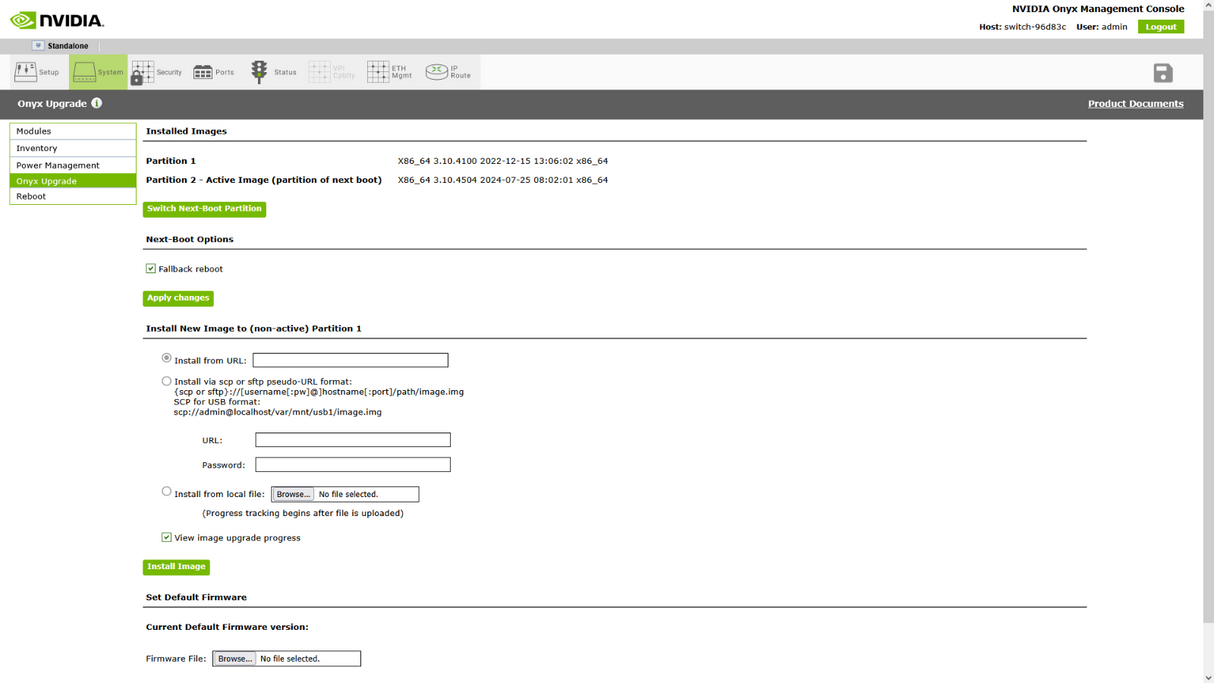The height and width of the screenshot is (683, 1214).
Task: Open the Ports toolbar section
Action: point(214,72)
